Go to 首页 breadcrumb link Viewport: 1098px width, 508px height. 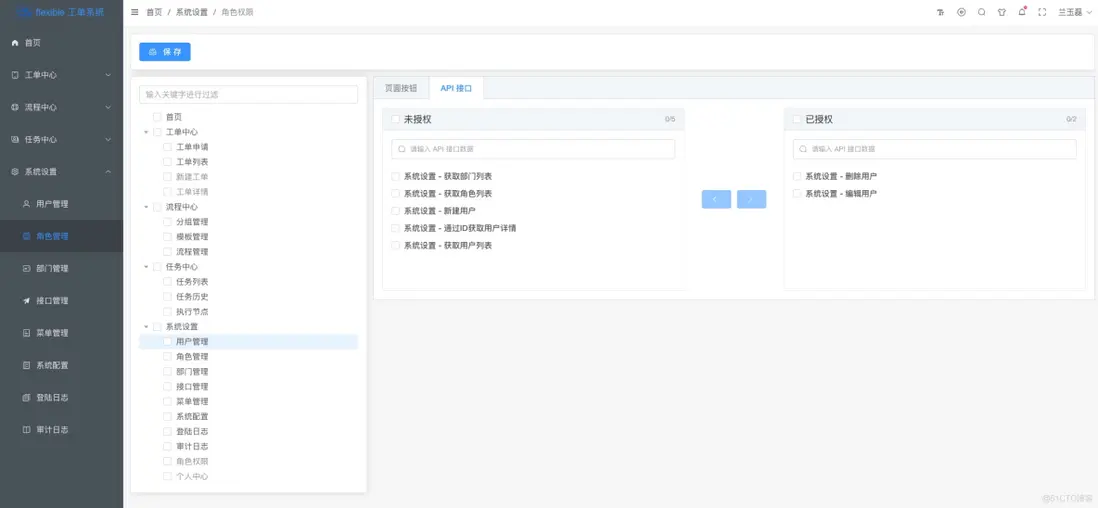pyautogui.click(x=154, y=12)
